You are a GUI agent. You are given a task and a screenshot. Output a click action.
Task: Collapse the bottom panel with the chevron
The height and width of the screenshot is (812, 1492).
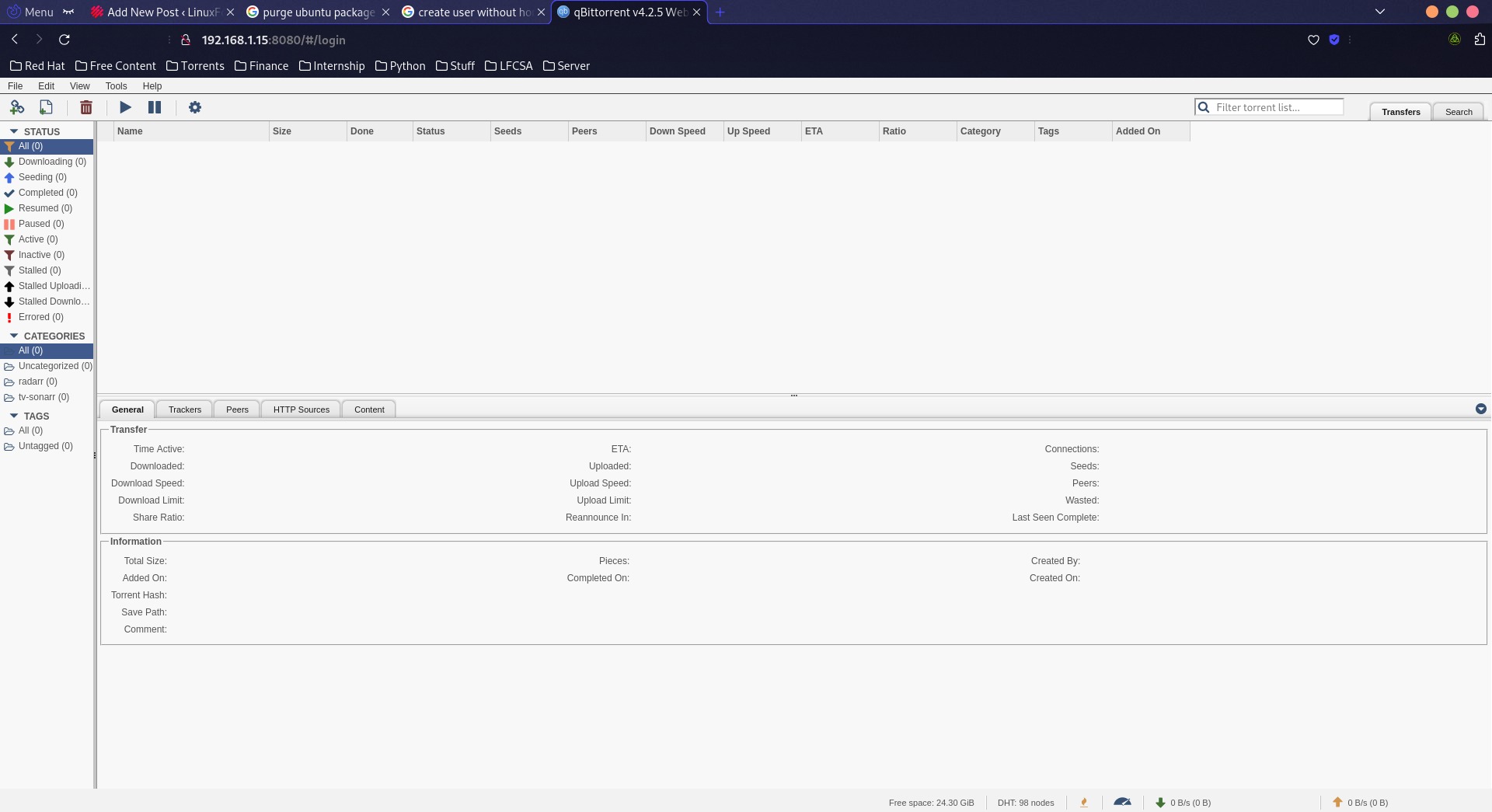pyautogui.click(x=1480, y=409)
